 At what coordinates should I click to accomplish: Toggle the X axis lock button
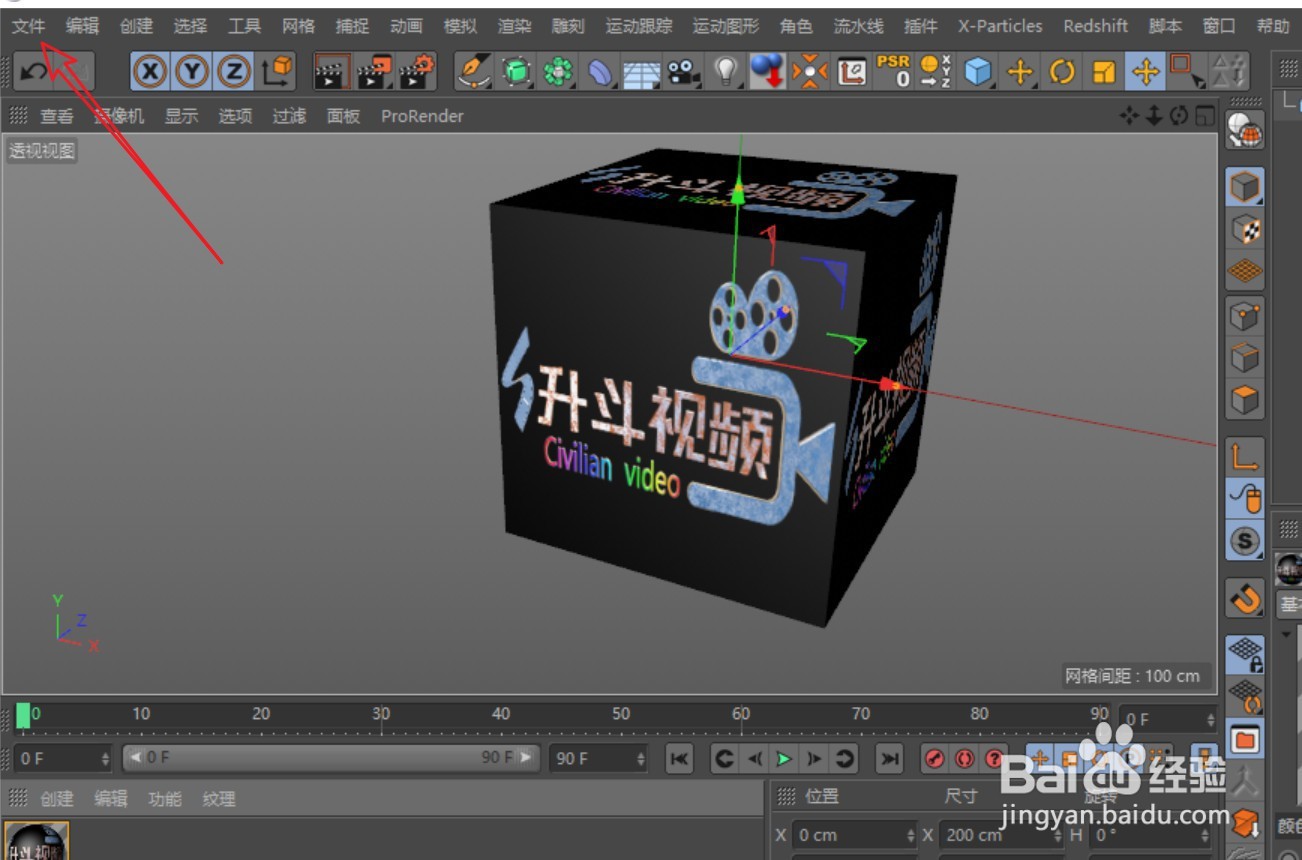(x=150, y=71)
